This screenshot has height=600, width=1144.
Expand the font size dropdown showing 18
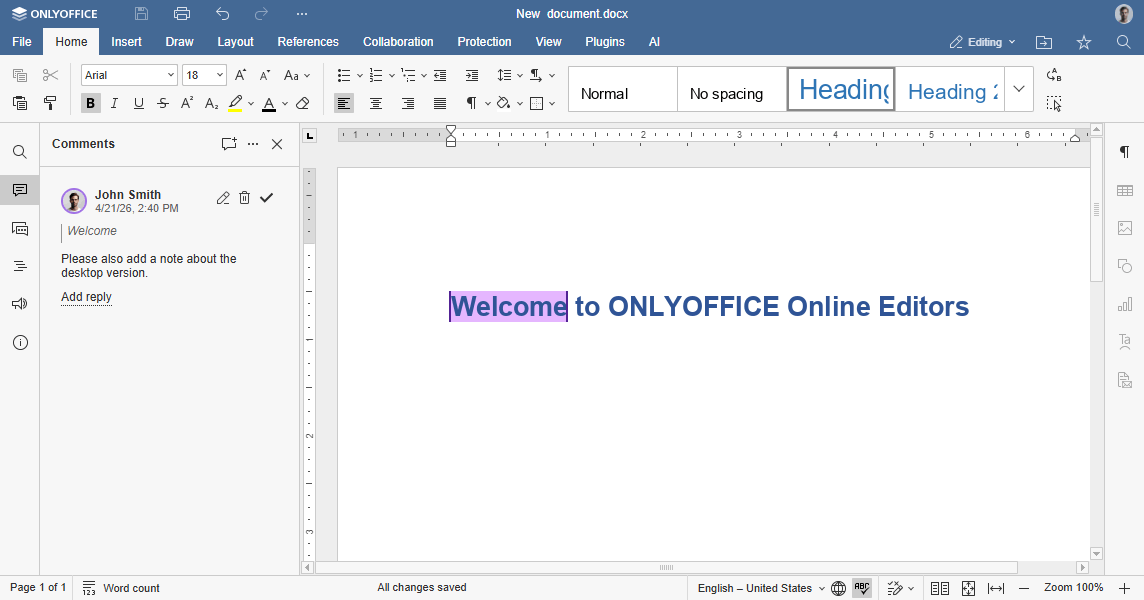[x=220, y=75]
